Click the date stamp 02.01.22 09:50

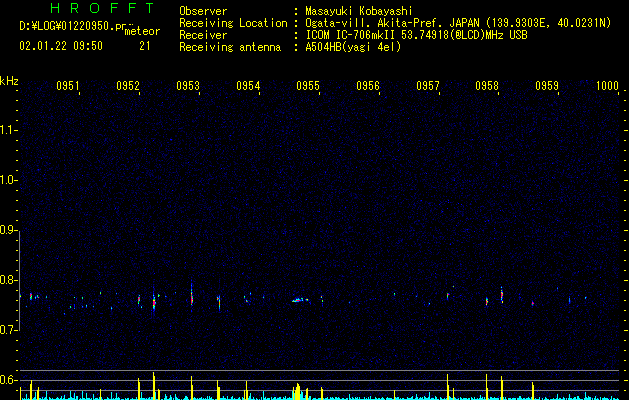[x=61, y=46]
